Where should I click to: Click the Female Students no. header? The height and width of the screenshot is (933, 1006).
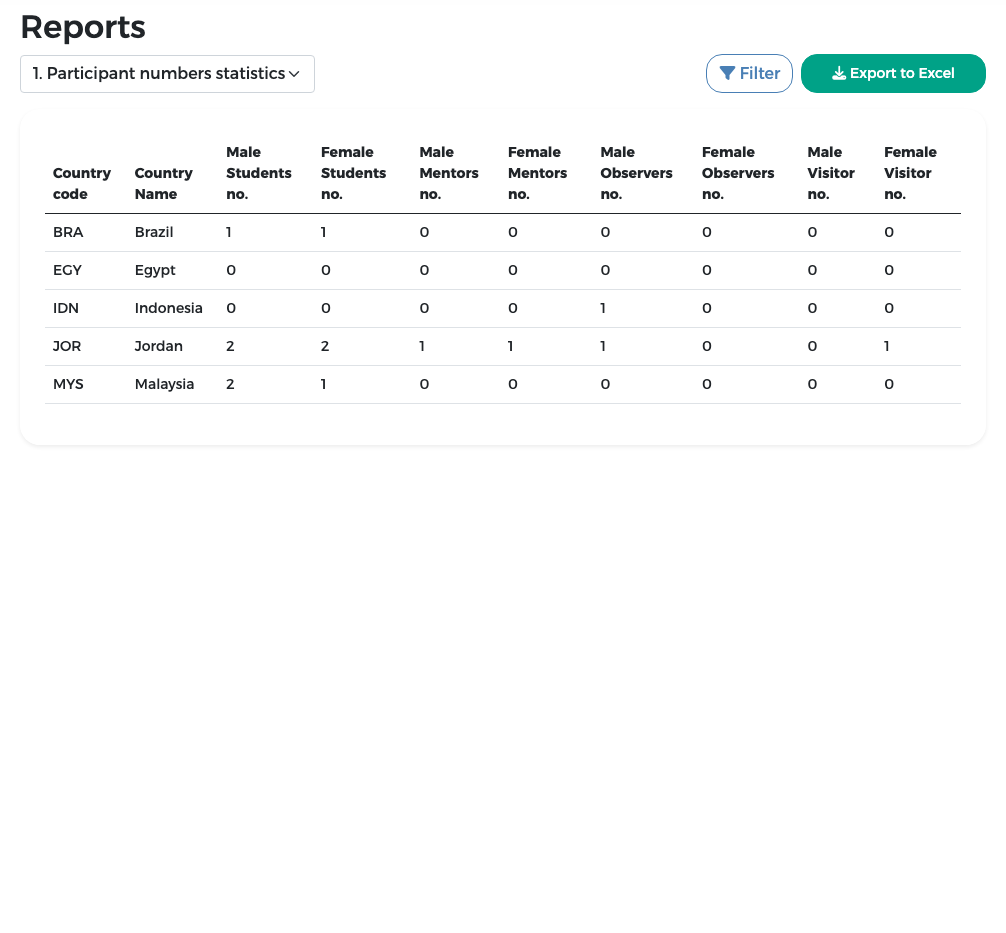tap(354, 173)
